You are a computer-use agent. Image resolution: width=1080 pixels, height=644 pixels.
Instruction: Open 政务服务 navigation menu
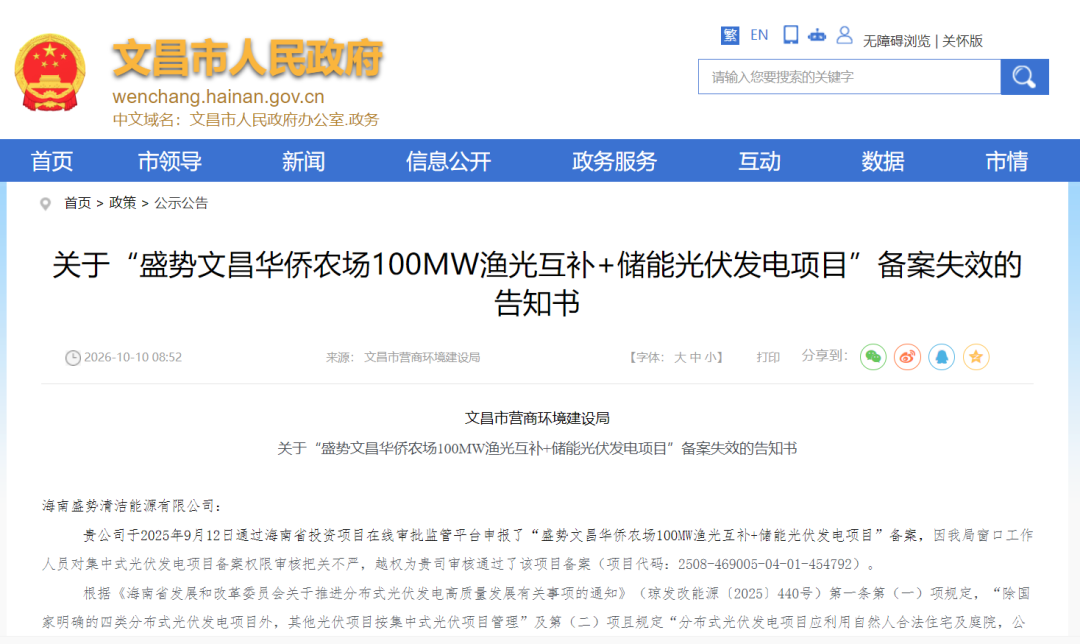[614, 161]
